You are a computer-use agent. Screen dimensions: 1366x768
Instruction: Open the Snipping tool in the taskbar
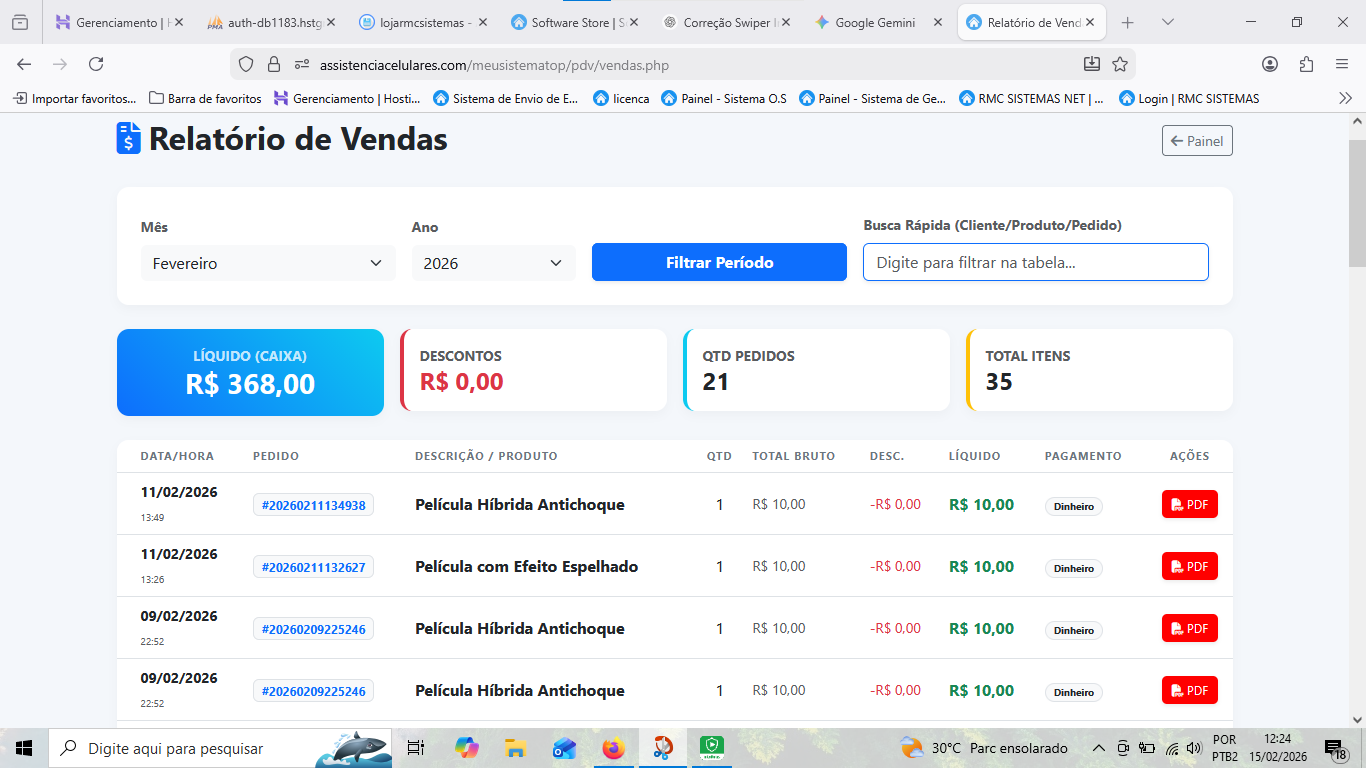click(x=663, y=747)
